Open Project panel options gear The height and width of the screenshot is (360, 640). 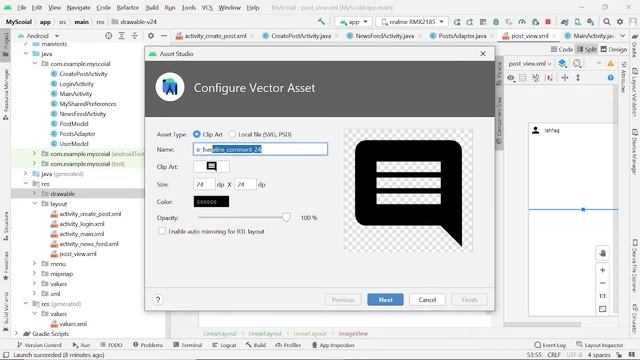coord(151,36)
